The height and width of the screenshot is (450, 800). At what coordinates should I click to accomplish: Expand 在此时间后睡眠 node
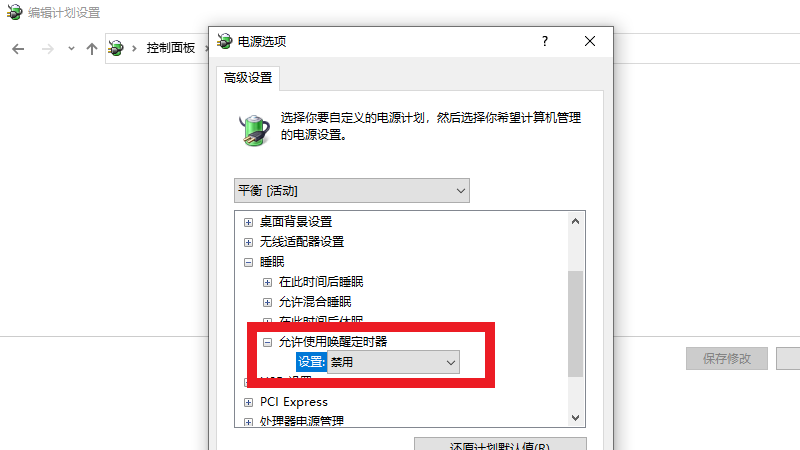point(267,282)
